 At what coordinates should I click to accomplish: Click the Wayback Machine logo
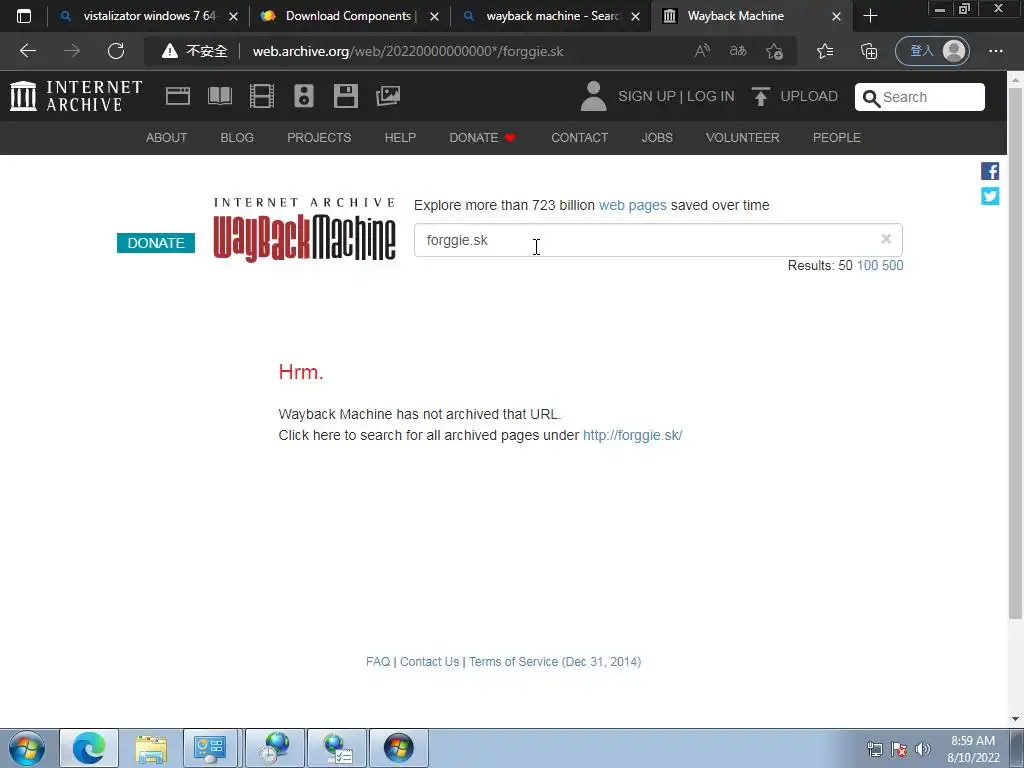[304, 230]
